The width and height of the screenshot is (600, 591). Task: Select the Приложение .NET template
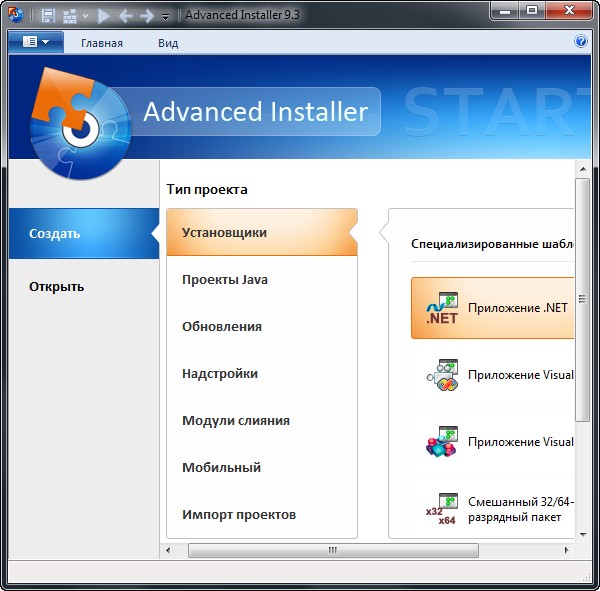(x=493, y=308)
